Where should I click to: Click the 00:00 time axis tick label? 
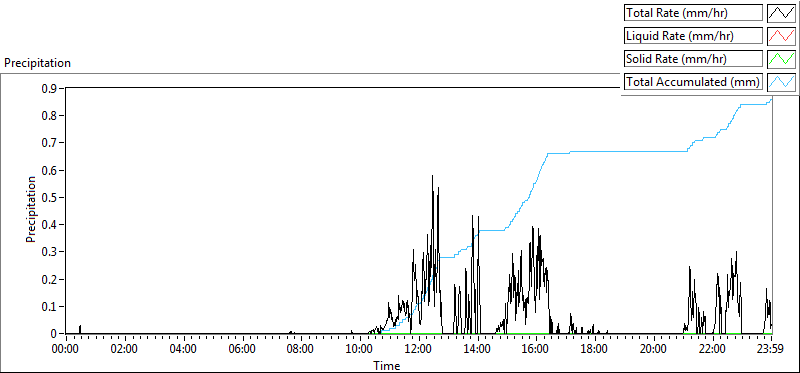[x=66, y=349]
